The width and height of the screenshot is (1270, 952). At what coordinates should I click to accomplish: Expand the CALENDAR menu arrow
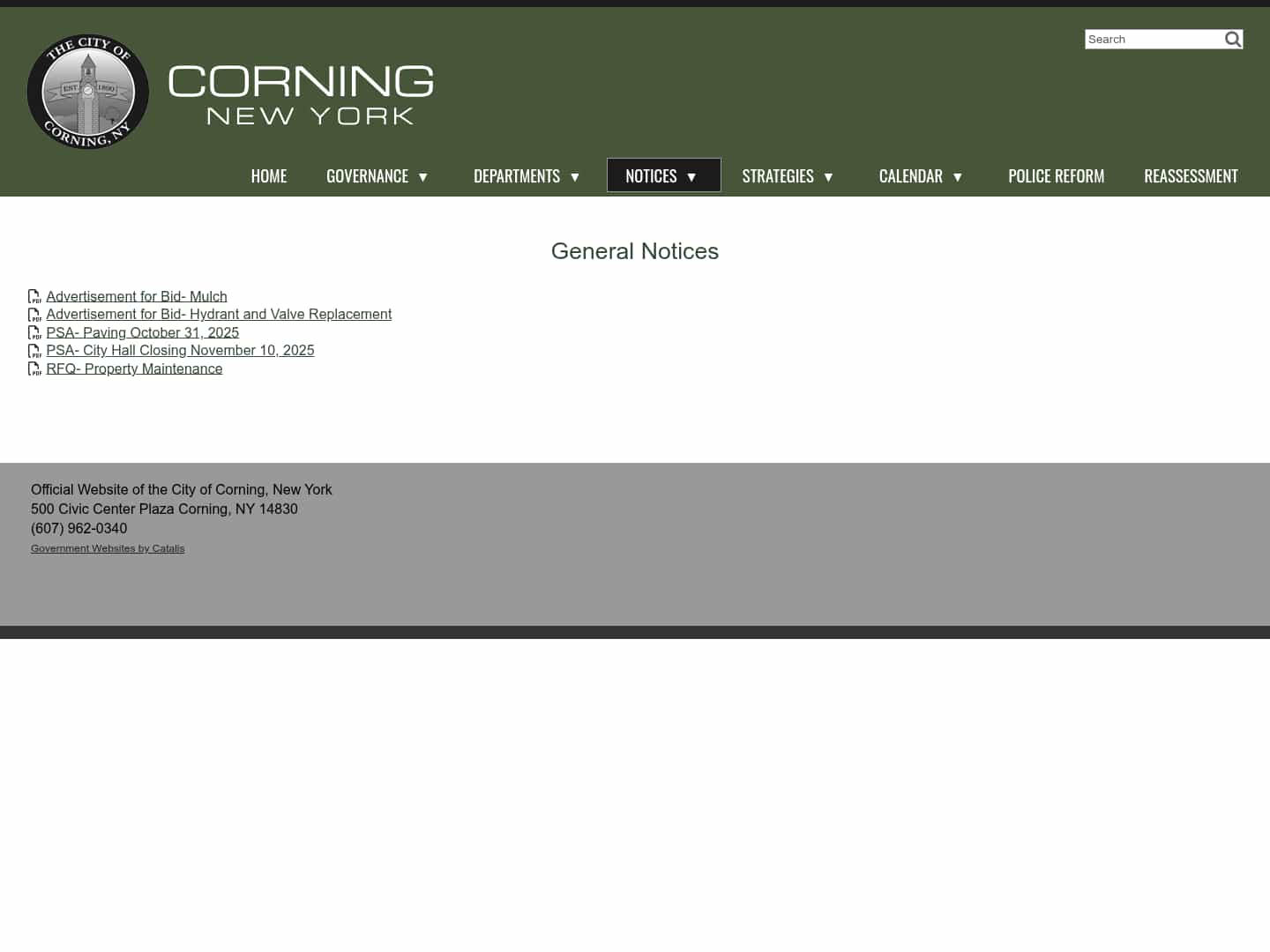tap(959, 176)
